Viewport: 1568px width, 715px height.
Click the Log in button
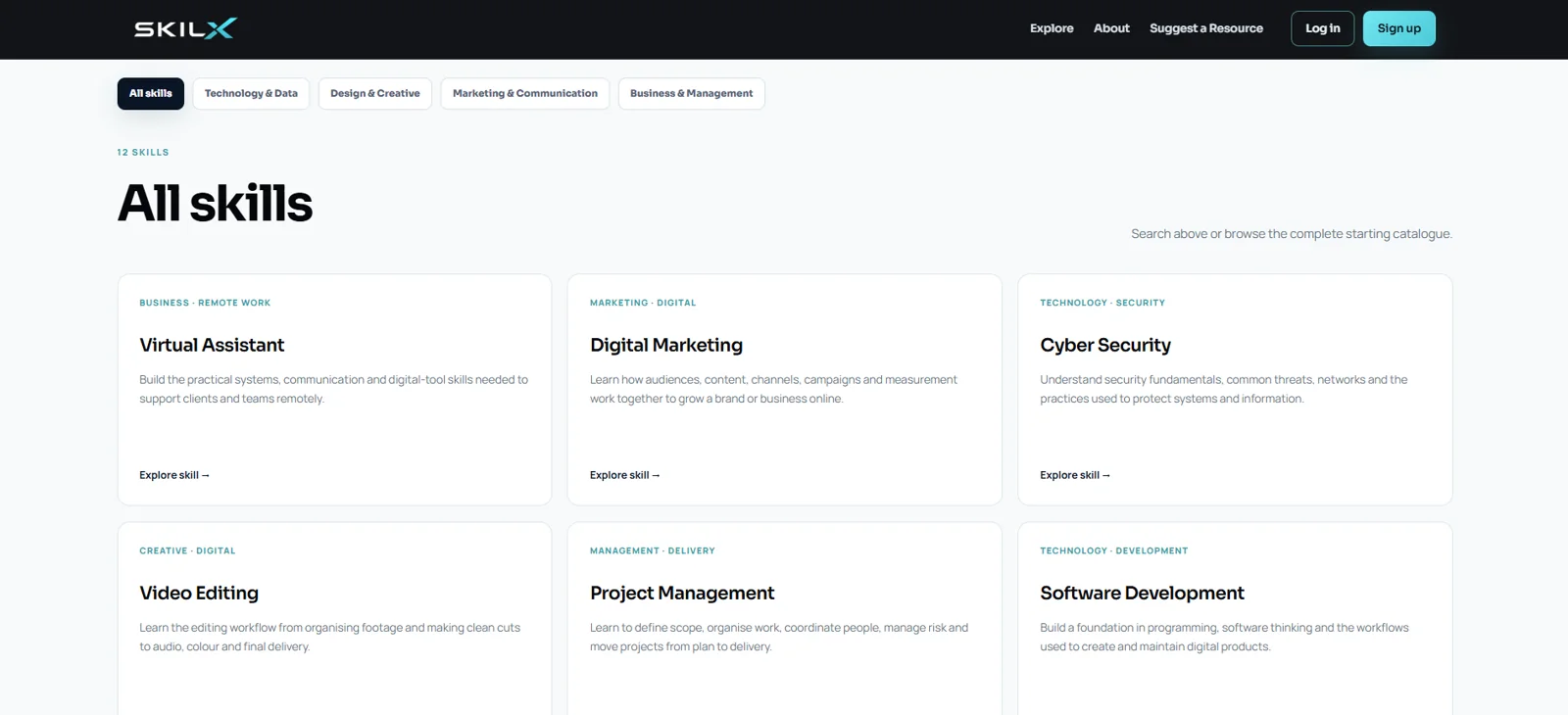[x=1323, y=28]
